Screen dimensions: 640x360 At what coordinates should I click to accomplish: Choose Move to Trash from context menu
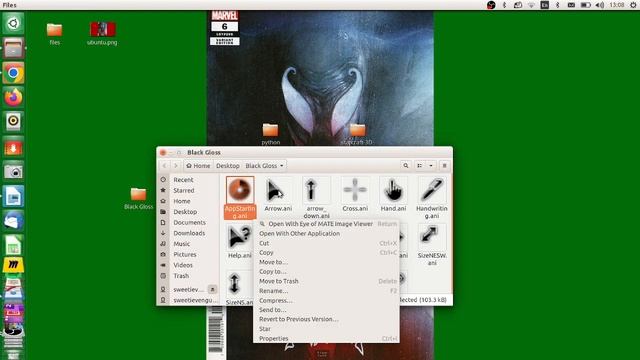(326, 281)
